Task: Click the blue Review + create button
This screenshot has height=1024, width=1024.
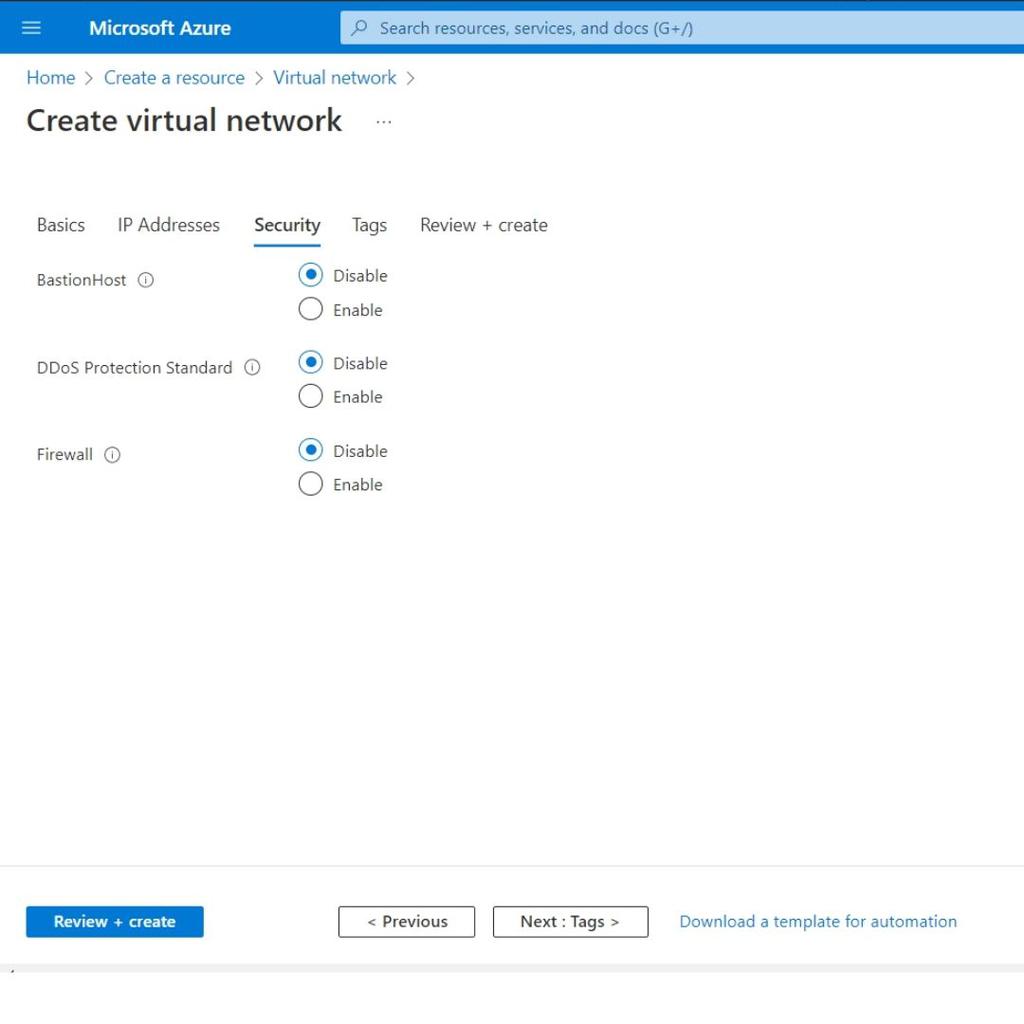Action: (115, 921)
